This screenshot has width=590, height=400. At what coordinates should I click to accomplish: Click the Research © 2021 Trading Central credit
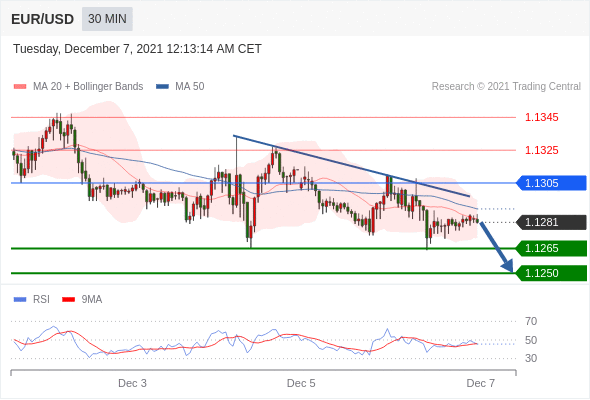[x=506, y=87]
